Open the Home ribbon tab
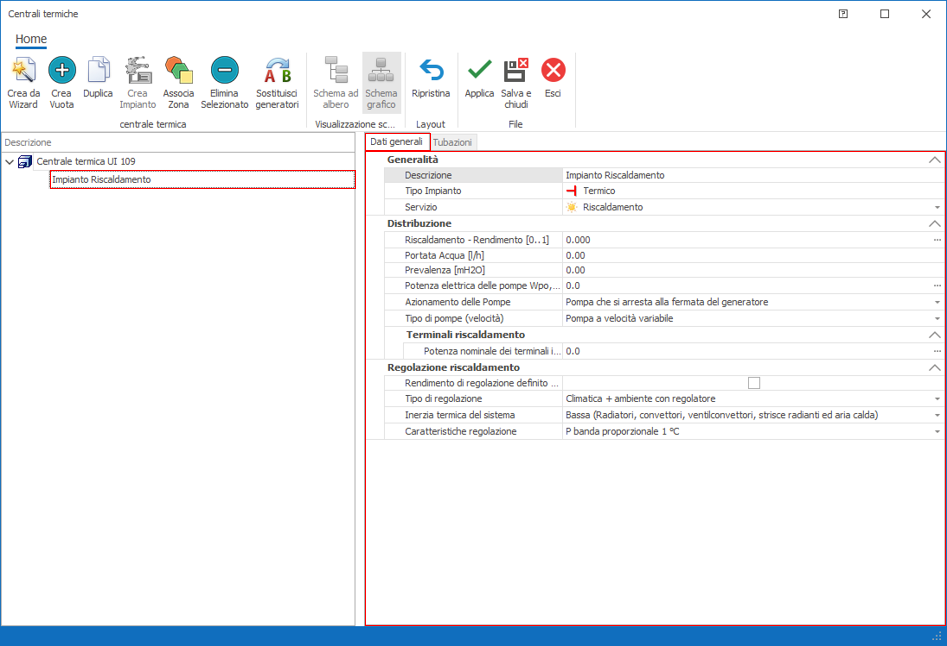This screenshot has height=646, width=947. [31, 39]
